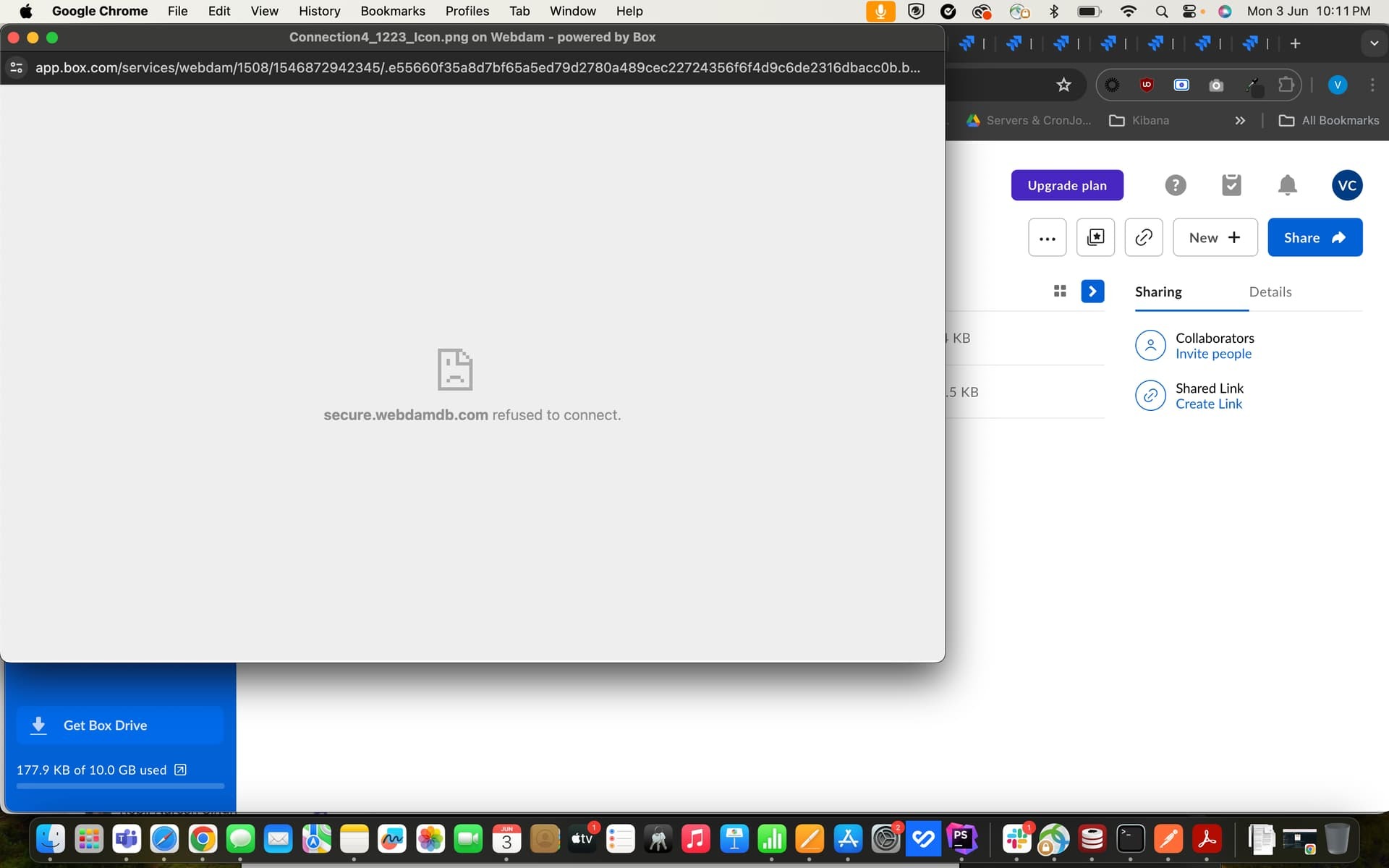
Task: Open the File menu
Action: coord(177,11)
